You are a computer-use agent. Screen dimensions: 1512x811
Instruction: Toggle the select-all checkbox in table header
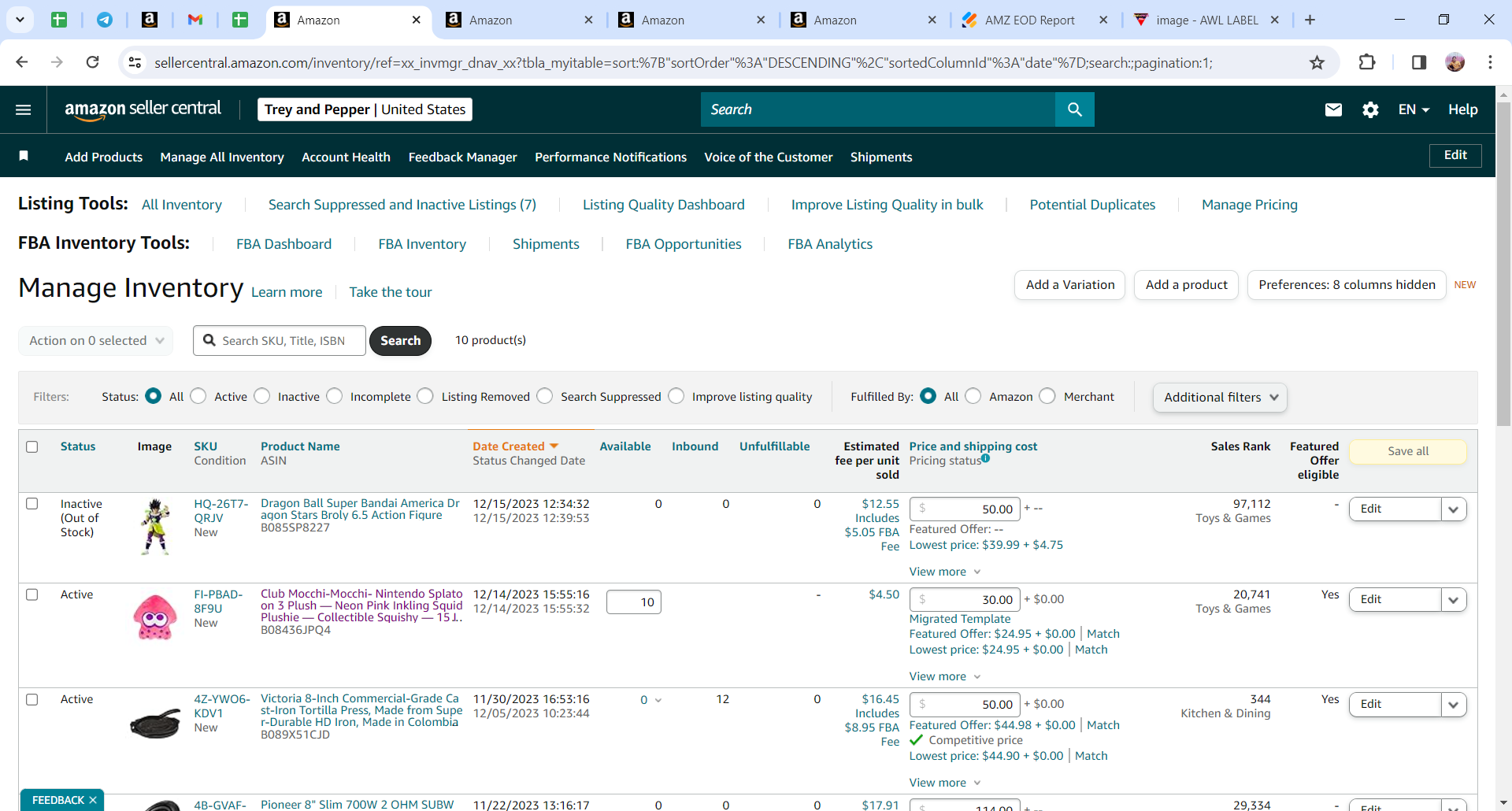tap(32, 446)
